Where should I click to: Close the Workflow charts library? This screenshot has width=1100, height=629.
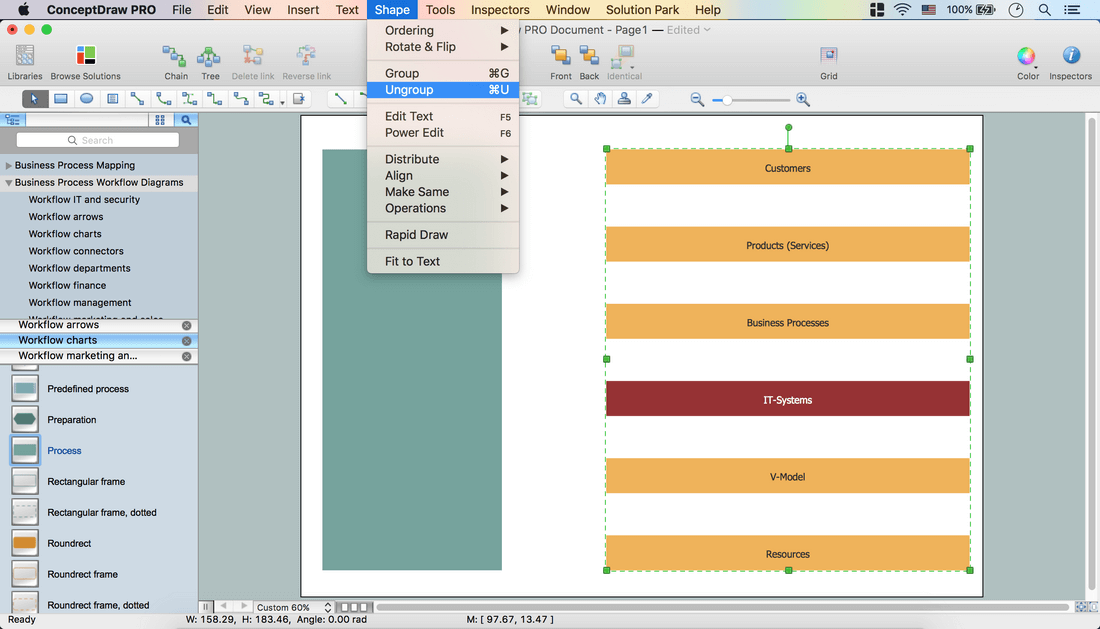[187, 341]
